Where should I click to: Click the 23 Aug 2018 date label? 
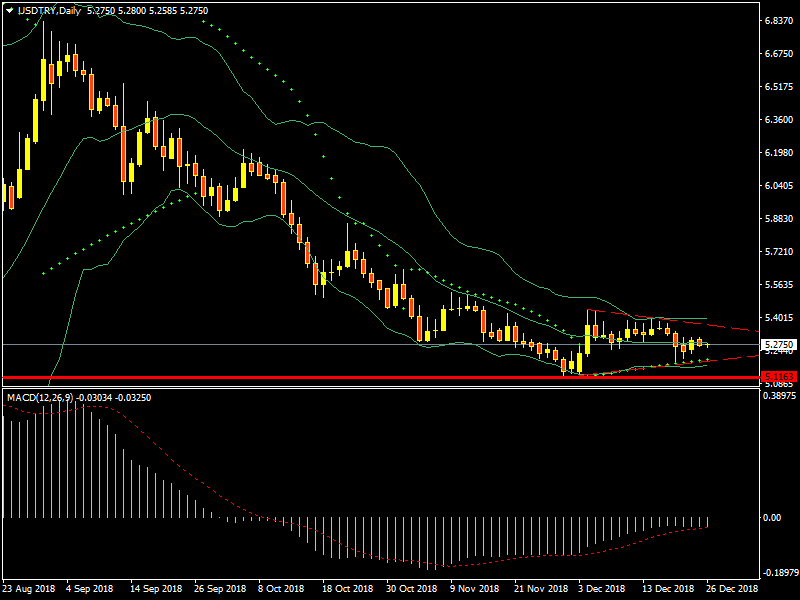(x=28, y=589)
